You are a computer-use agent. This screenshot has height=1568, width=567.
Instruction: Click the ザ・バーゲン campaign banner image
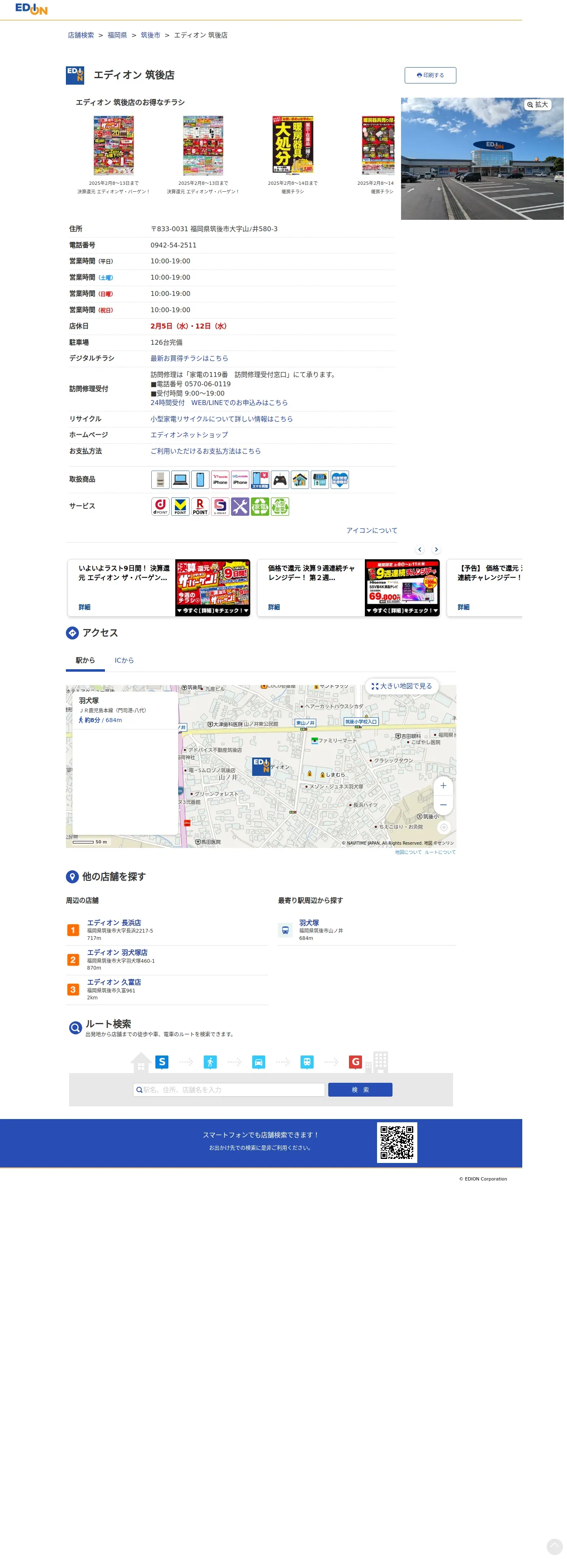coord(213,588)
